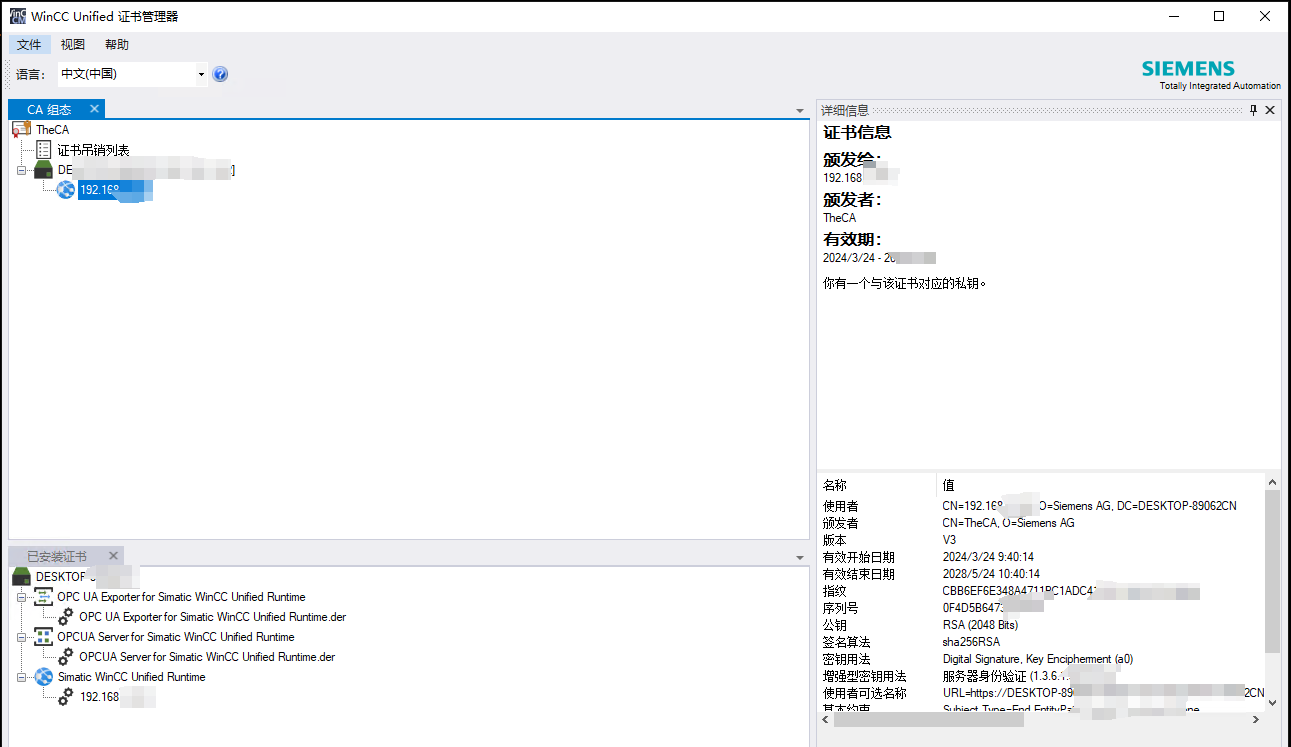Click the value 2024/3/24 9:40:14
Image resolution: width=1291 pixels, height=747 pixels.
988,557
